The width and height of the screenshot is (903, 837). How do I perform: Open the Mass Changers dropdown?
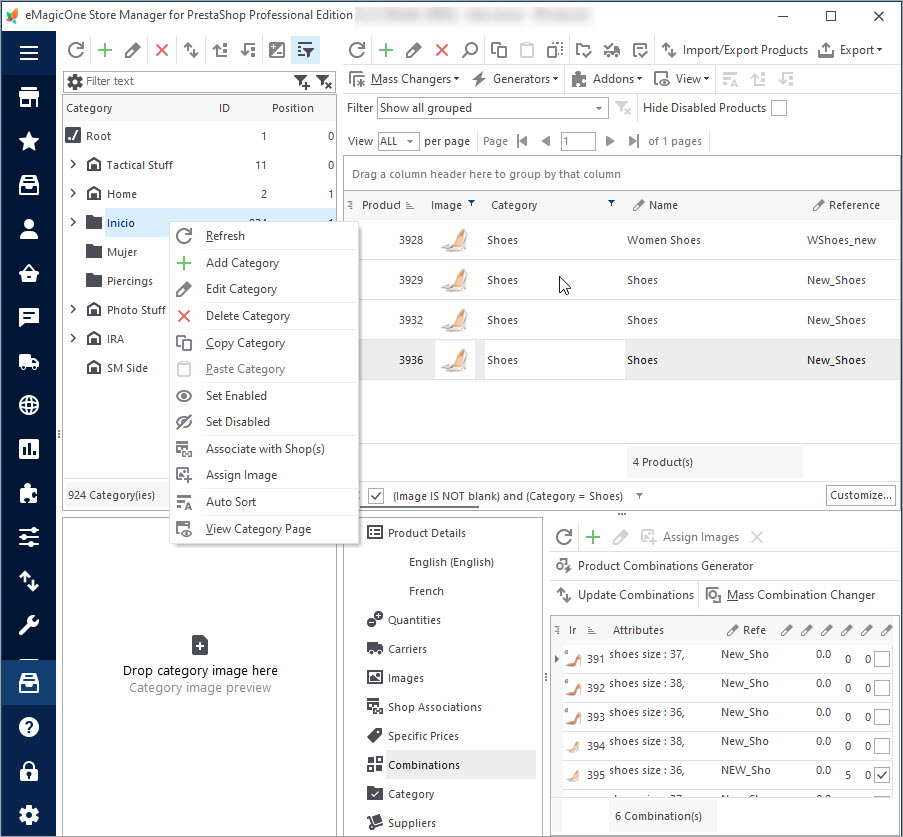[405, 79]
